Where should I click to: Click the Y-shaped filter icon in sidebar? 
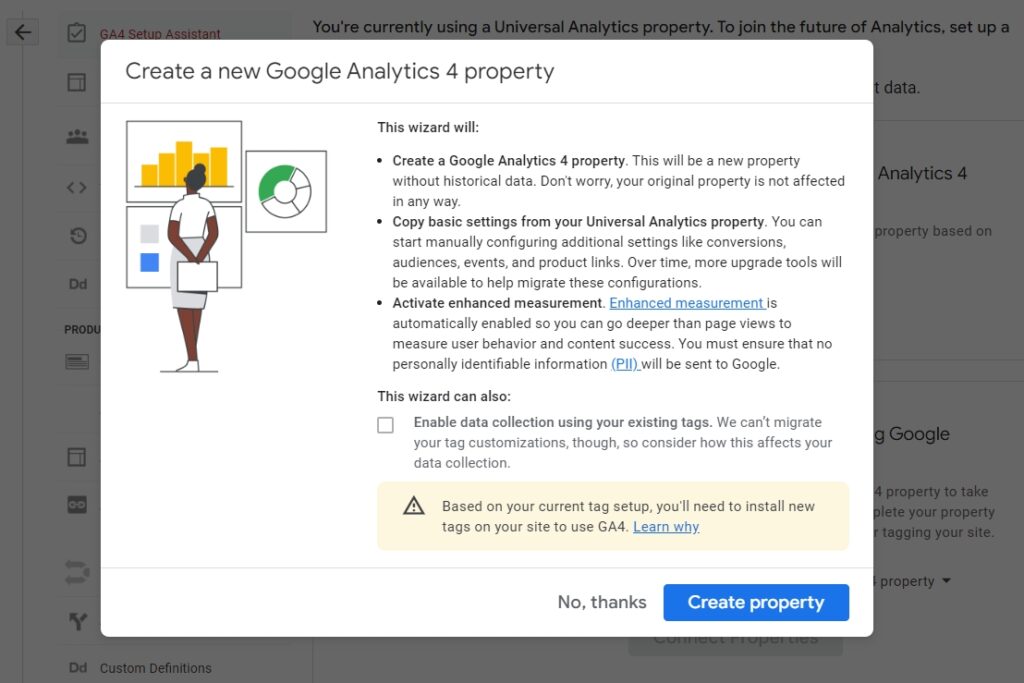pyautogui.click(x=77, y=622)
